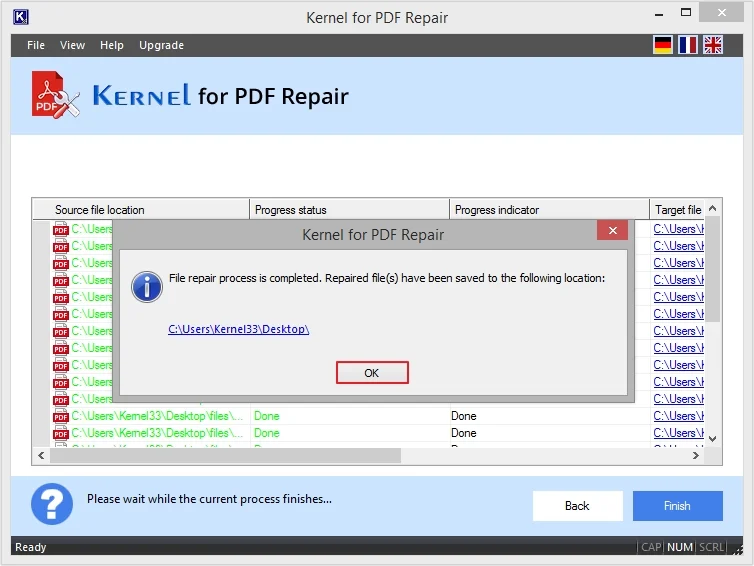Click PDF icon of tenth file row
Viewport: 754px width, 566px height.
point(61,382)
